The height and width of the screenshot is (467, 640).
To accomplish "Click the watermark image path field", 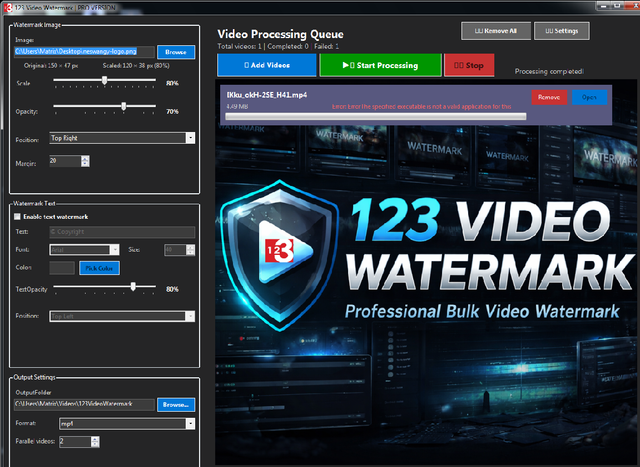I will [84, 51].
